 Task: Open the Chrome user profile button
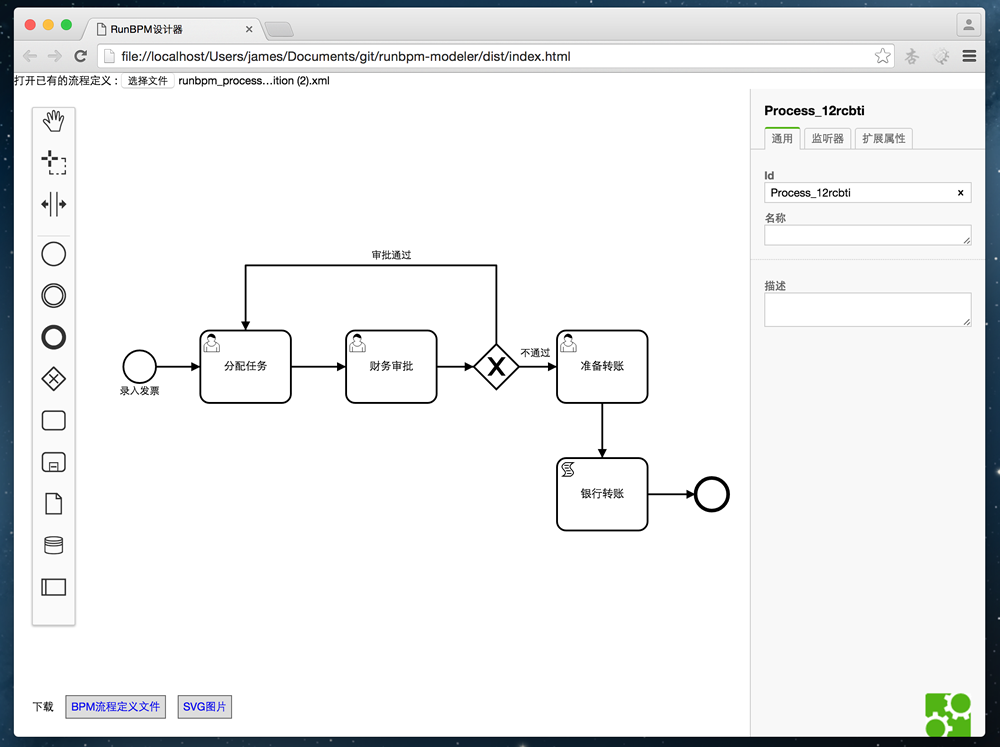pyautogui.click(x=968, y=25)
